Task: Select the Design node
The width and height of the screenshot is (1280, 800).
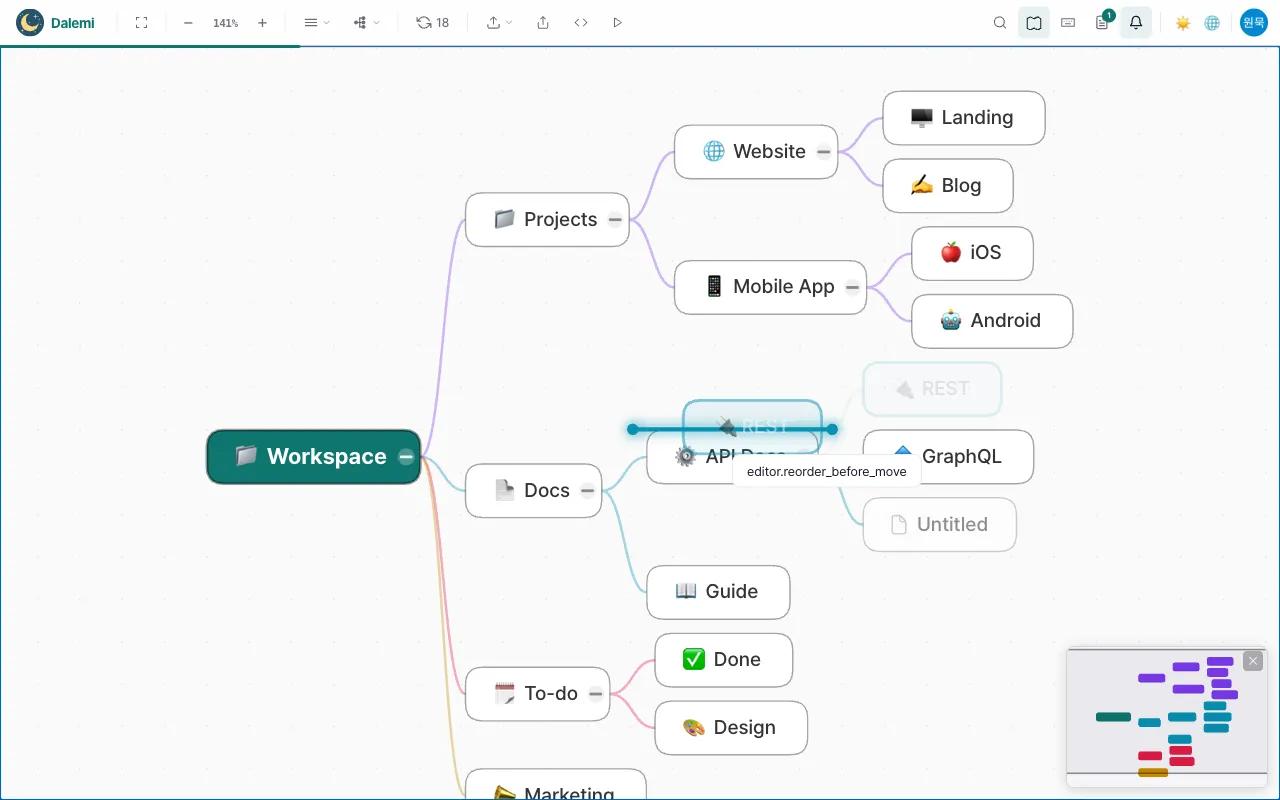Action: point(731,727)
